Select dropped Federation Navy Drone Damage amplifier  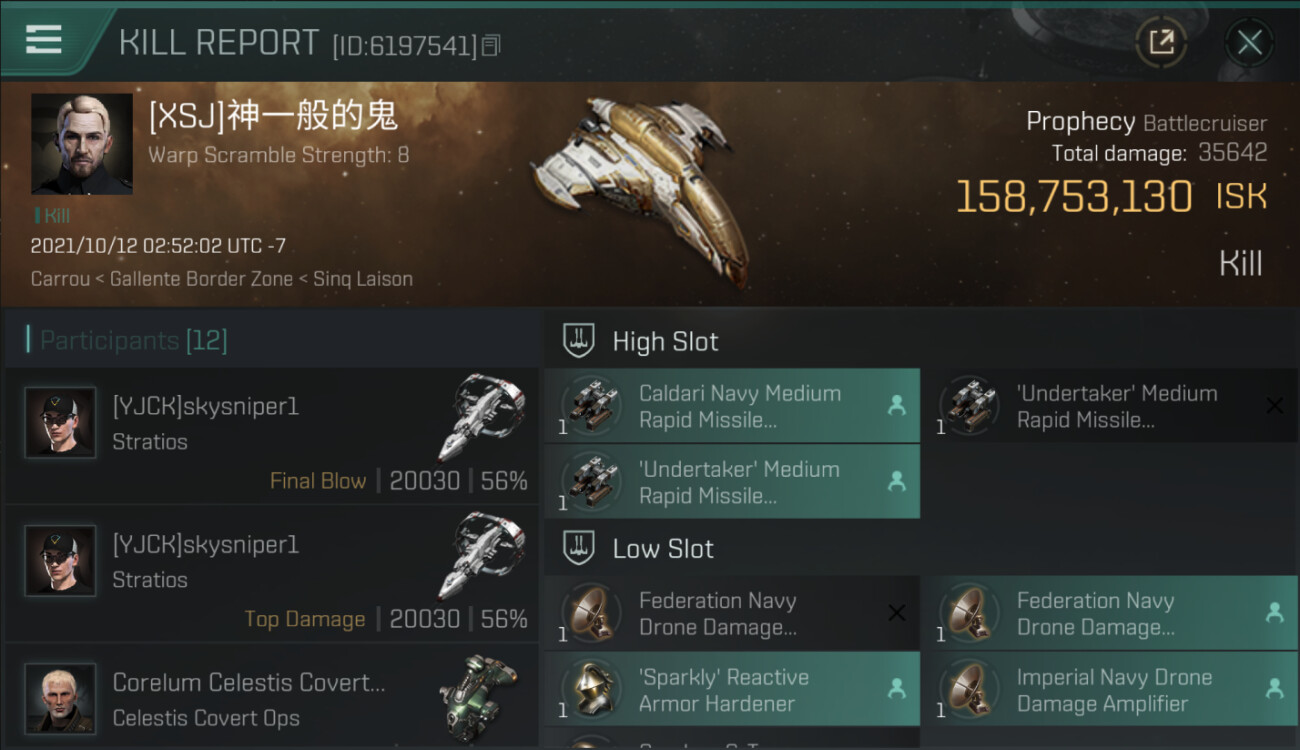(x=1109, y=614)
